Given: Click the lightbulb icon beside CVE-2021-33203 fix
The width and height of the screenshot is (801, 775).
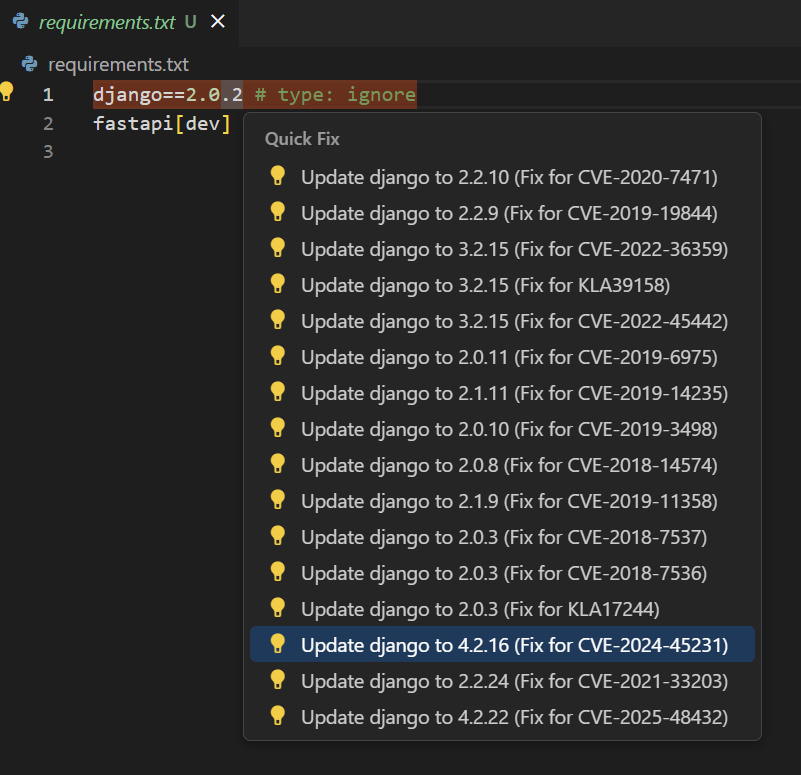Looking at the screenshot, I should 277,679.
